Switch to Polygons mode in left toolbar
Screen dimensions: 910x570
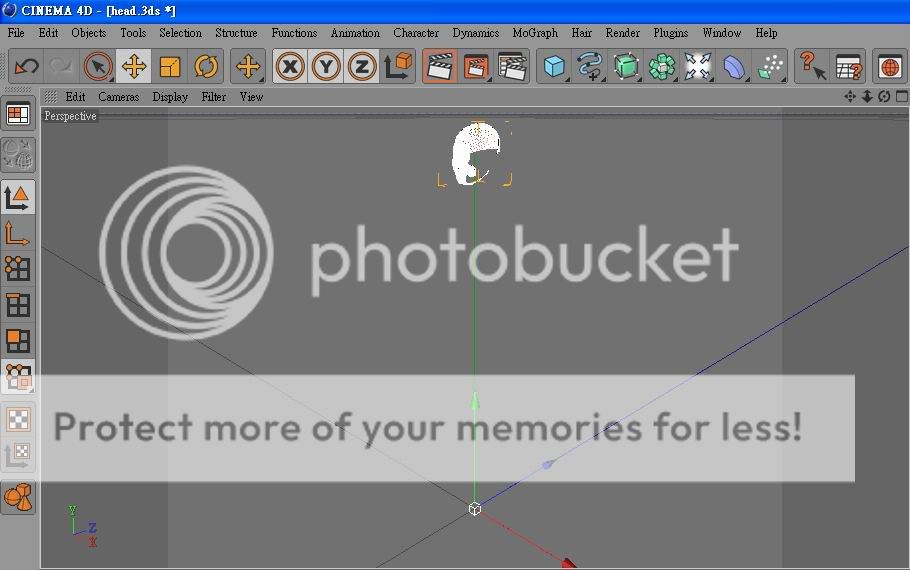18,341
